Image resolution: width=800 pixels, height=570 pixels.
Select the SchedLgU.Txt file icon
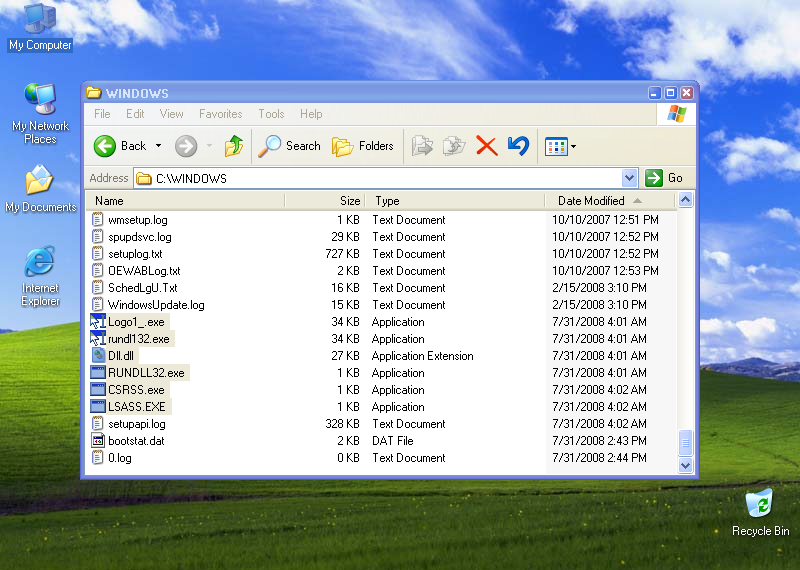pos(97,288)
